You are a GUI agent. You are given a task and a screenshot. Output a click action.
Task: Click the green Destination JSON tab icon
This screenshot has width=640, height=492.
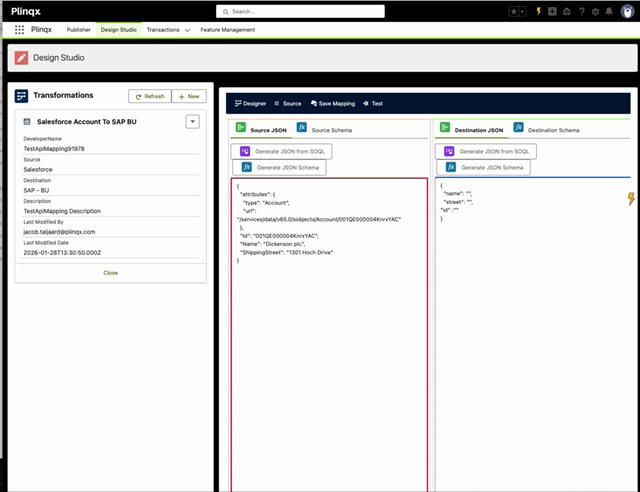(x=445, y=127)
